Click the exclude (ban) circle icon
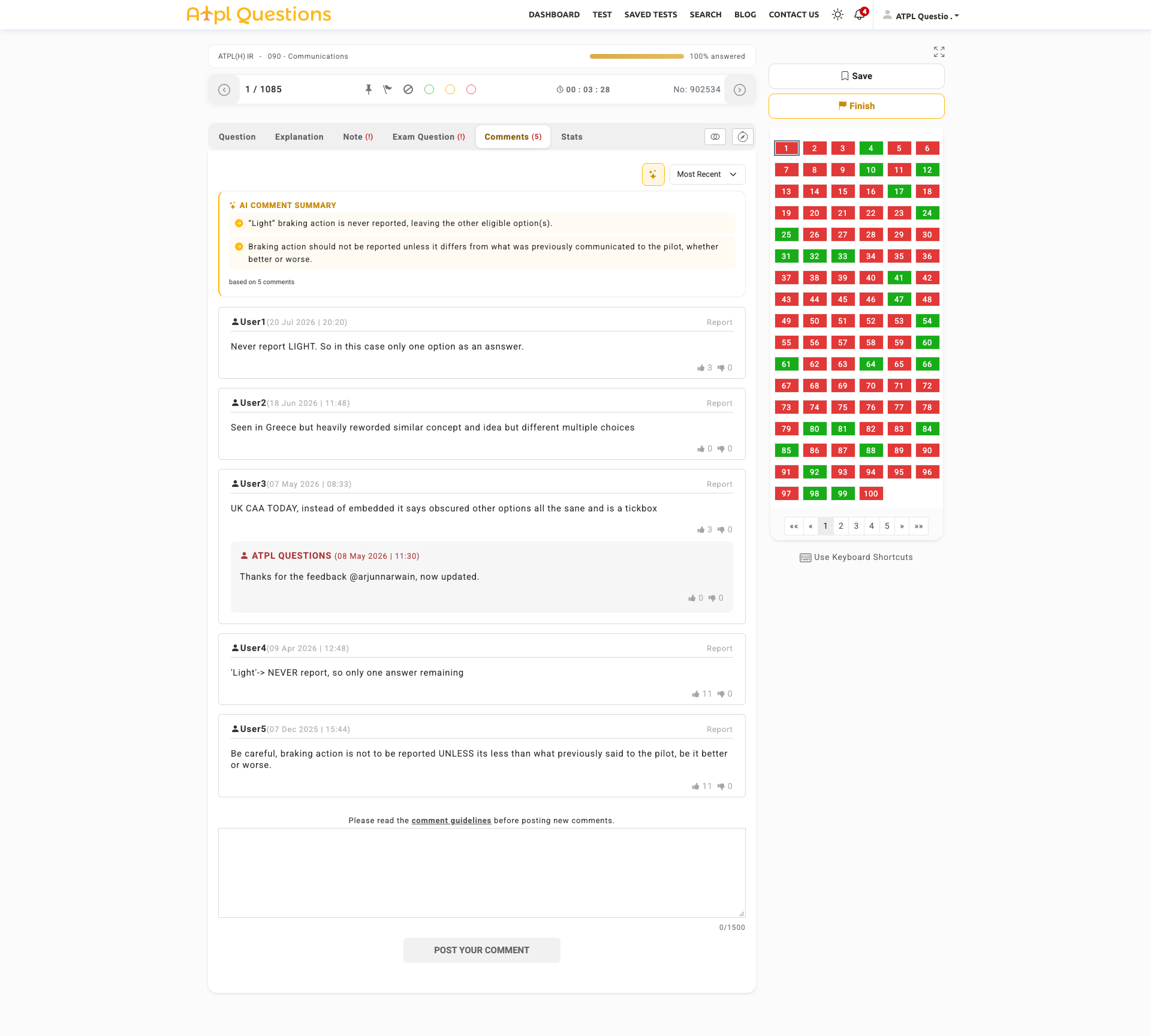The height and width of the screenshot is (1036, 1151). point(408,89)
